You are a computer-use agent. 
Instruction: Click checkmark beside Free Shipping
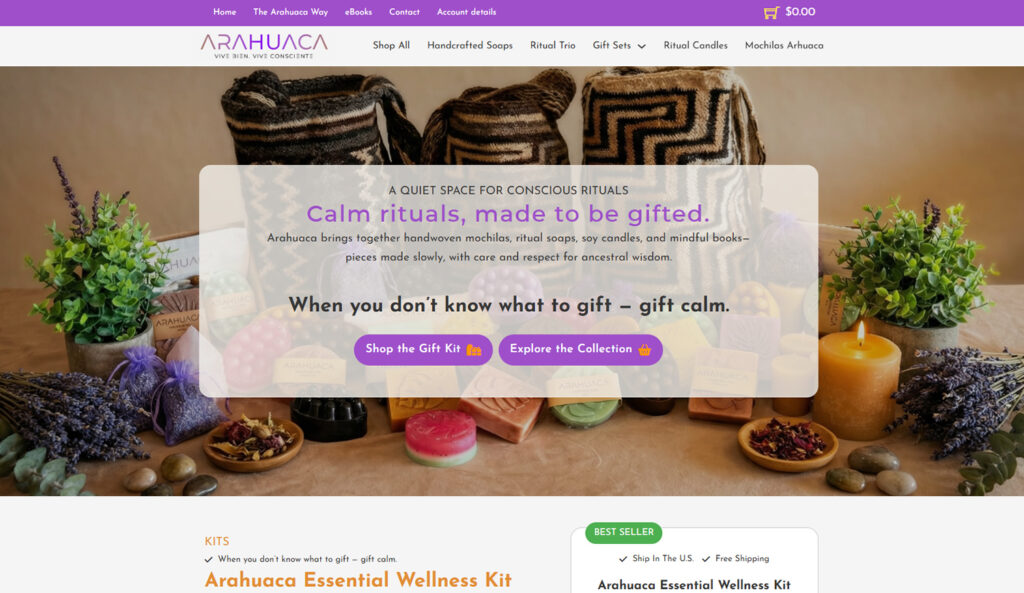click(706, 559)
